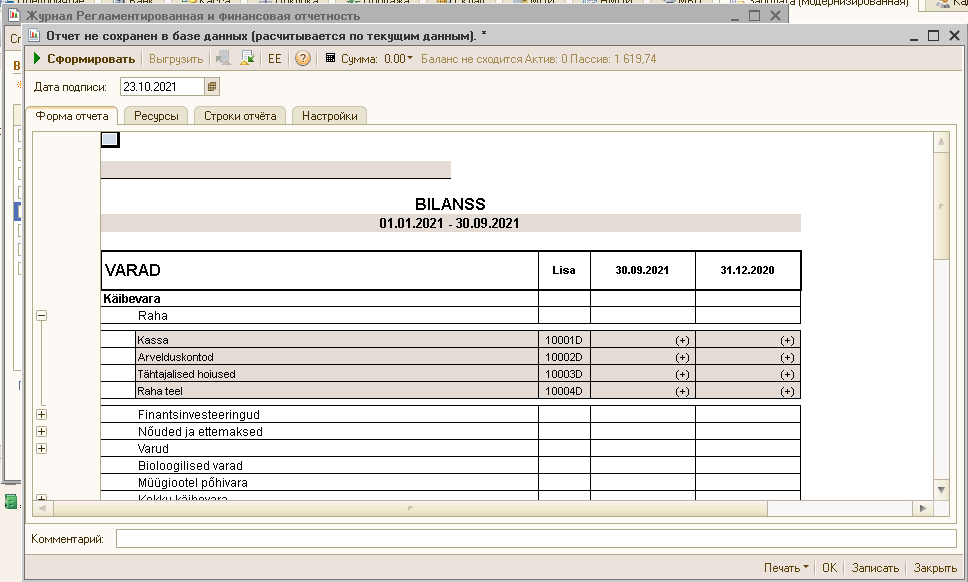Minimize the report window
This screenshot has width=968, height=582.
[x=914, y=37]
